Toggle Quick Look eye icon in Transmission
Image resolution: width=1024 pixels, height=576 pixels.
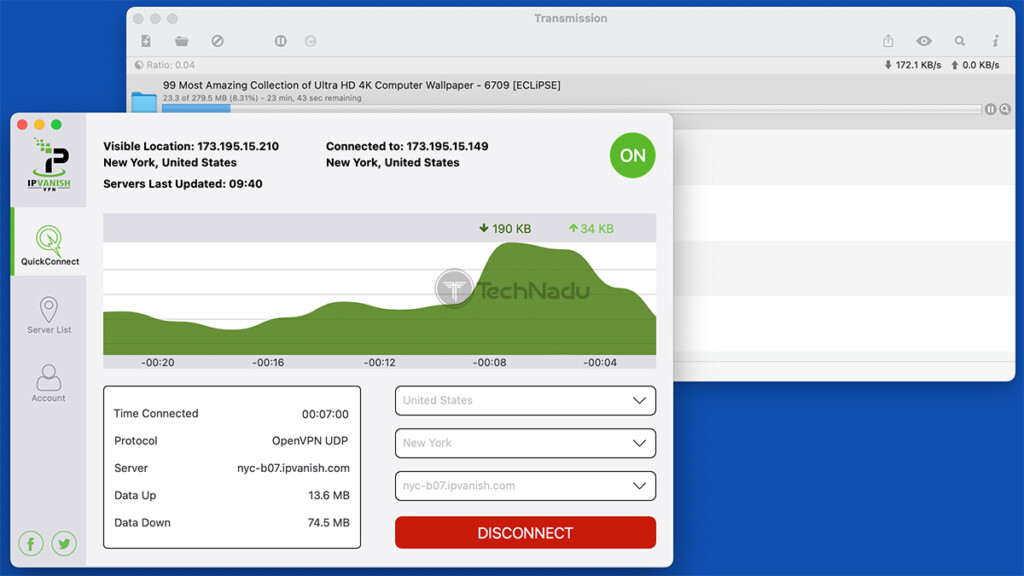[924, 41]
